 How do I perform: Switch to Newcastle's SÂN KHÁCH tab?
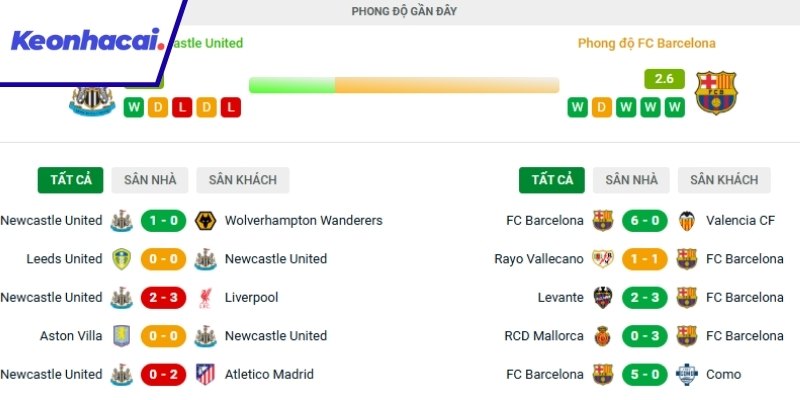click(243, 180)
